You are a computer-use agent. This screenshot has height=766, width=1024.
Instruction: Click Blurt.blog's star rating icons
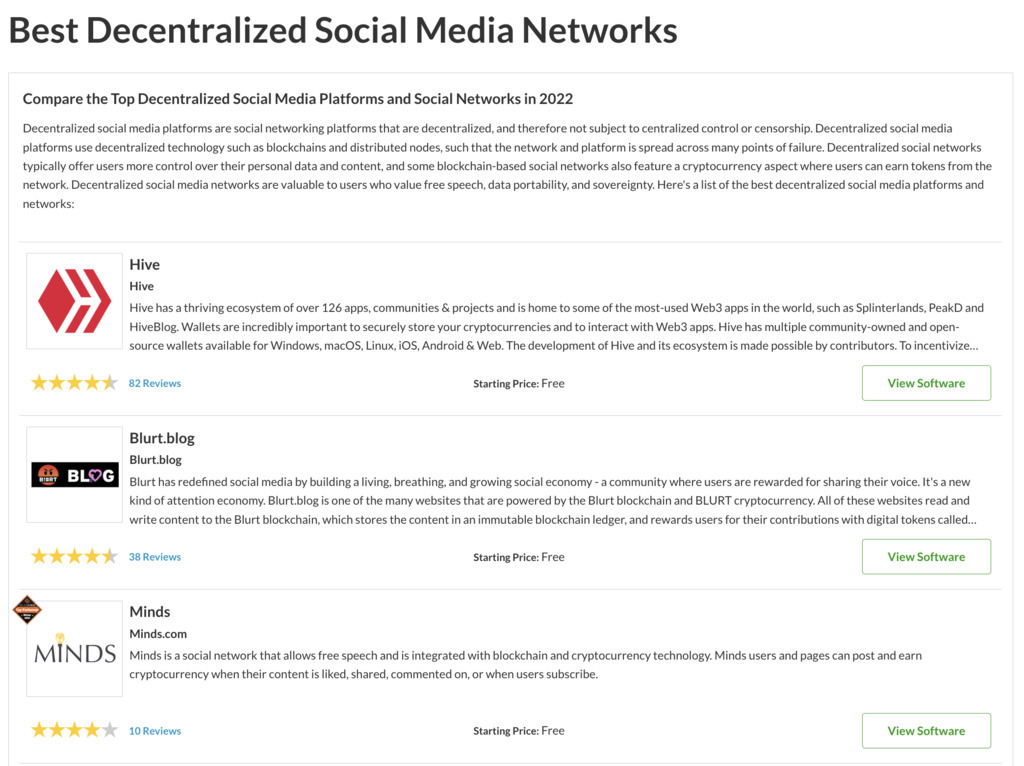74,556
